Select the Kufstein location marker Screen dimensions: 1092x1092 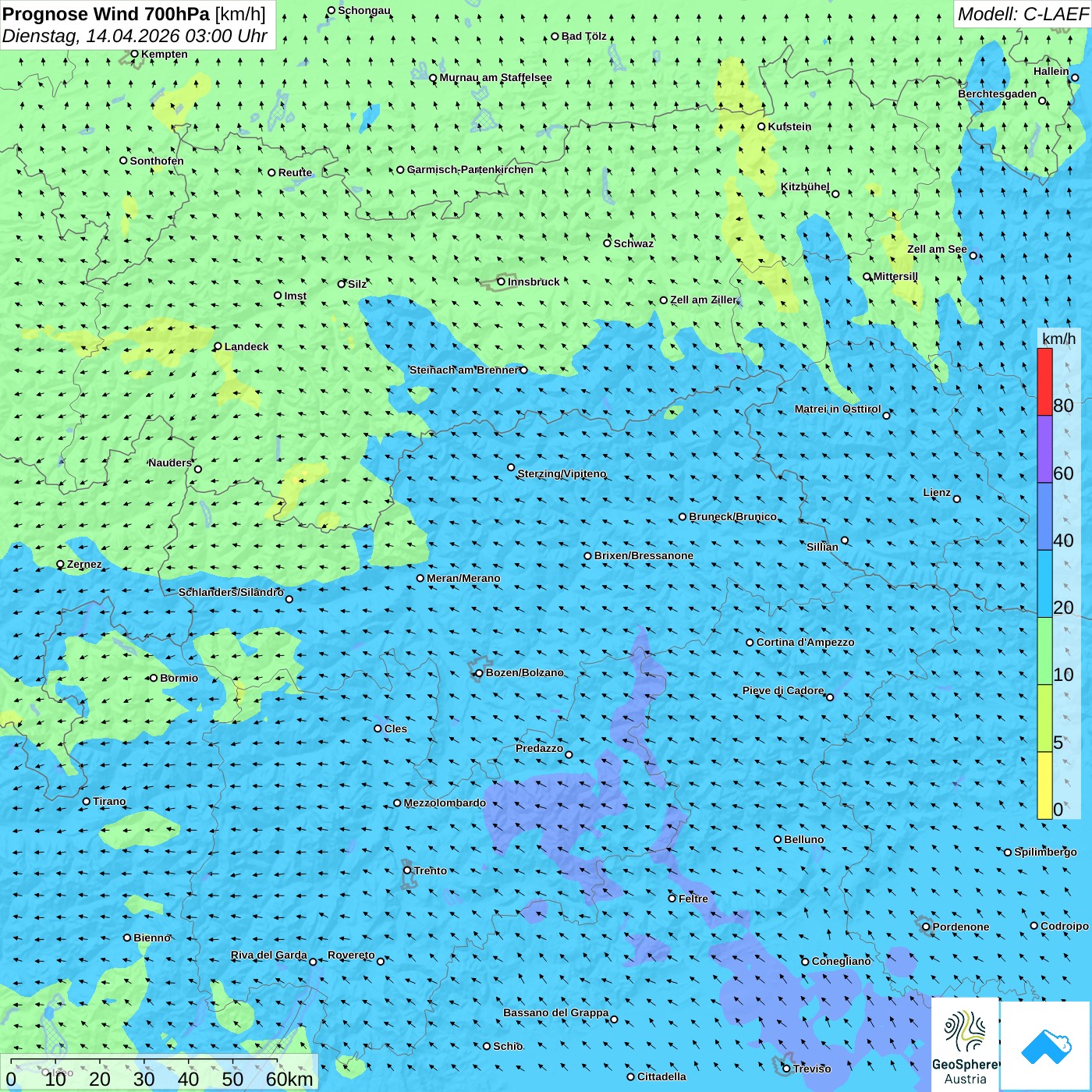click(761, 126)
